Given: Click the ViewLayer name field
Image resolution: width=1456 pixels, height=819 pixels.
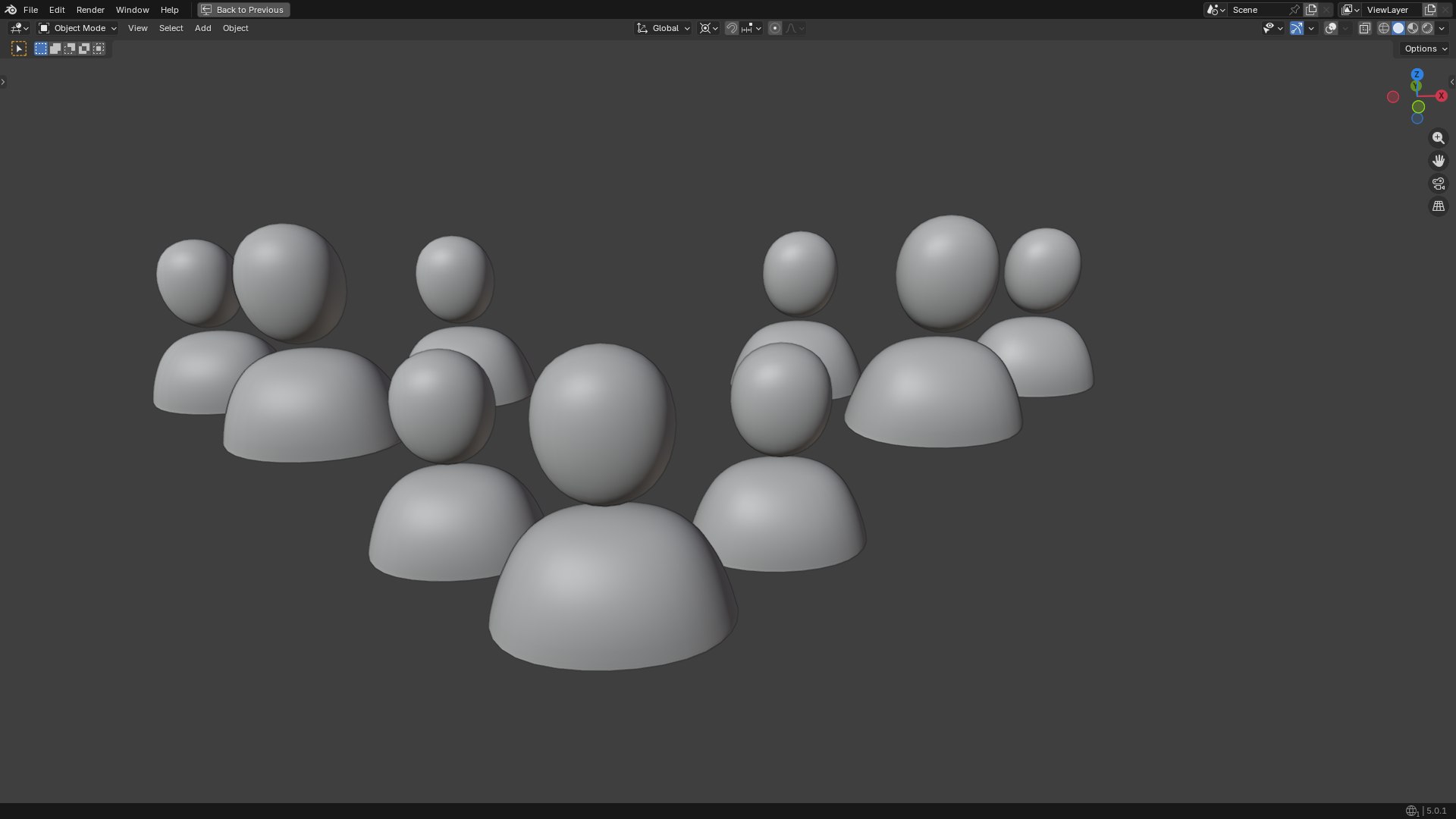Looking at the screenshot, I should pos(1392,10).
